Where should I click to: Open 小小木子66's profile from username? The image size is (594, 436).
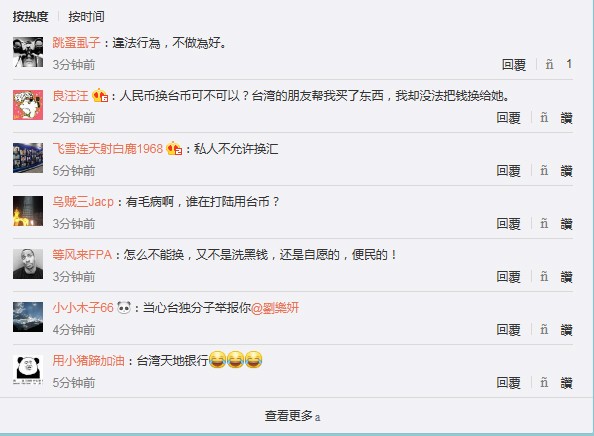pos(83,308)
